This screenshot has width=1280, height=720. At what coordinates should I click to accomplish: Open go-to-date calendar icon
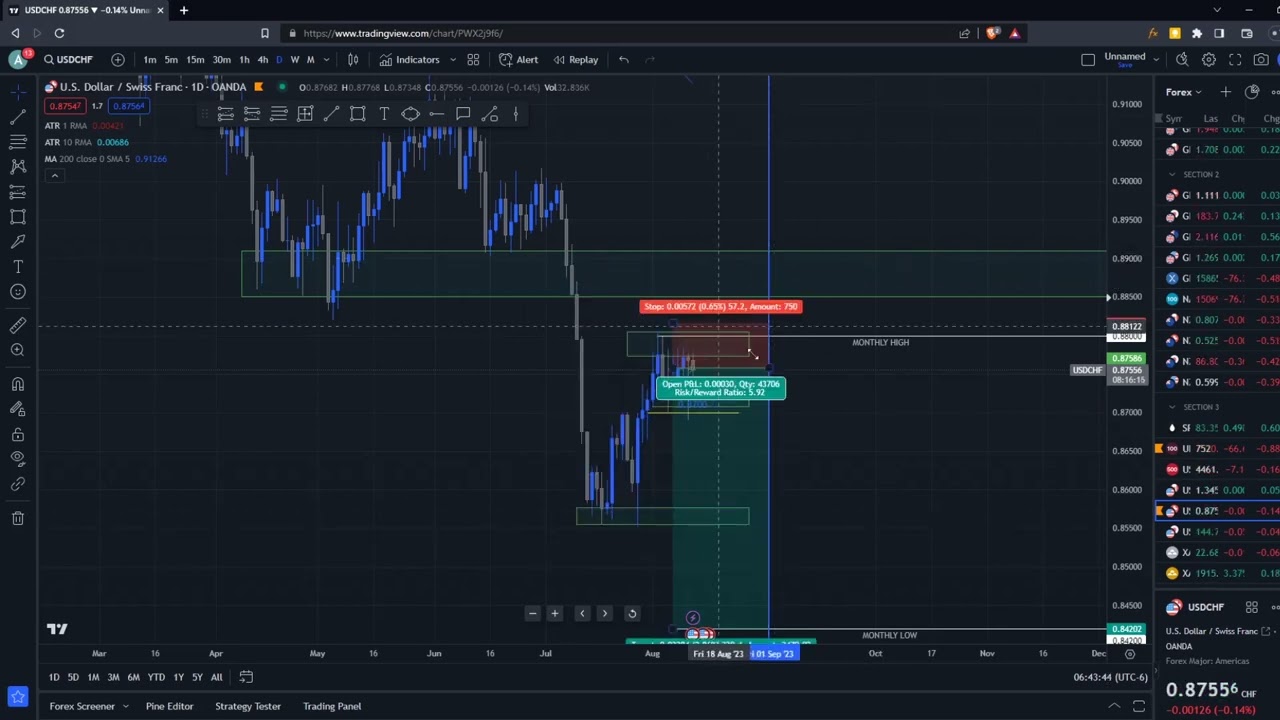pos(246,678)
